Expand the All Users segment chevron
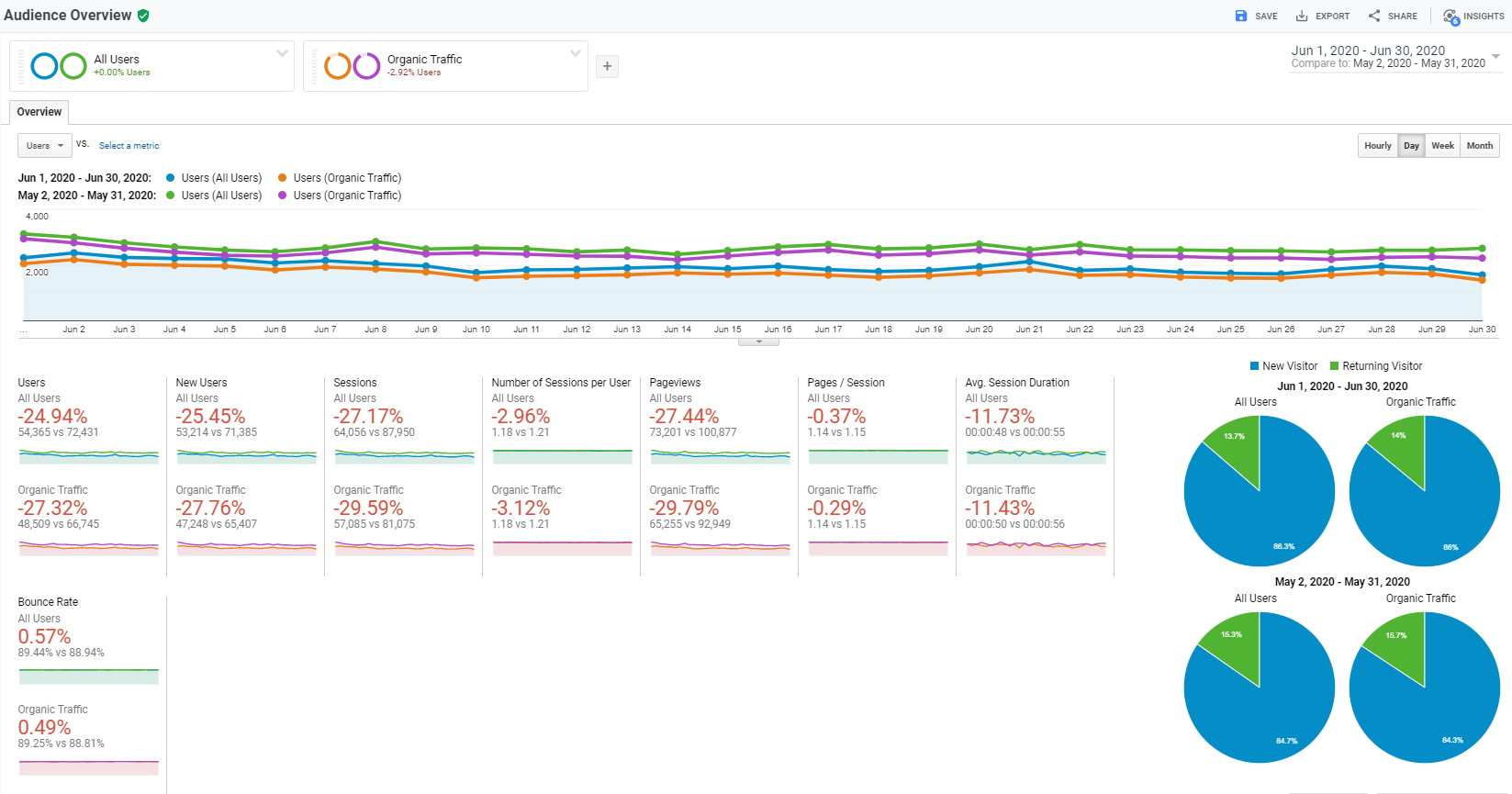The width and height of the screenshot is (1512, 794). [x=282, y=53]
